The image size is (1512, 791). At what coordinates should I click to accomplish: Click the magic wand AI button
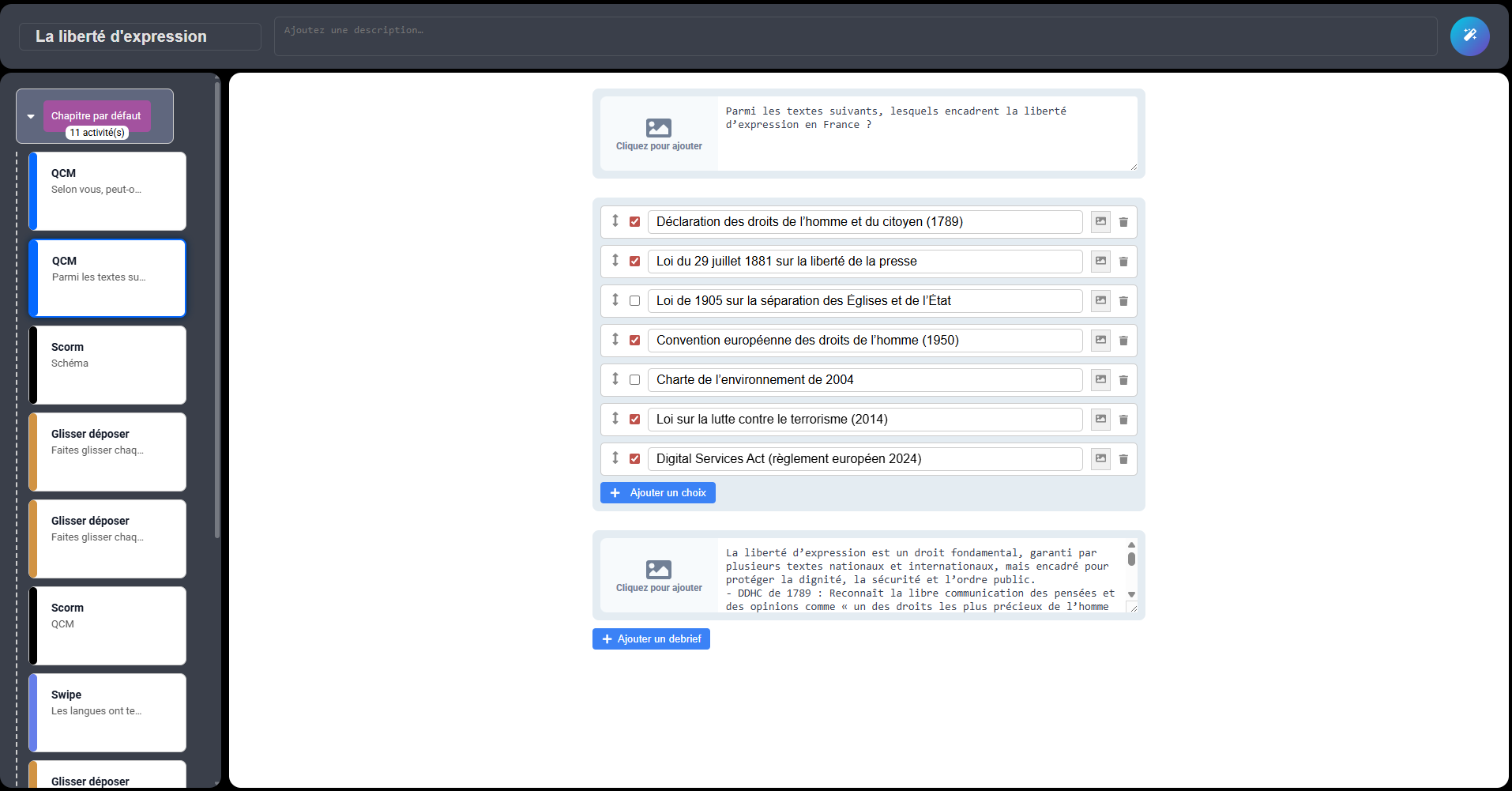coord(1469,36)
